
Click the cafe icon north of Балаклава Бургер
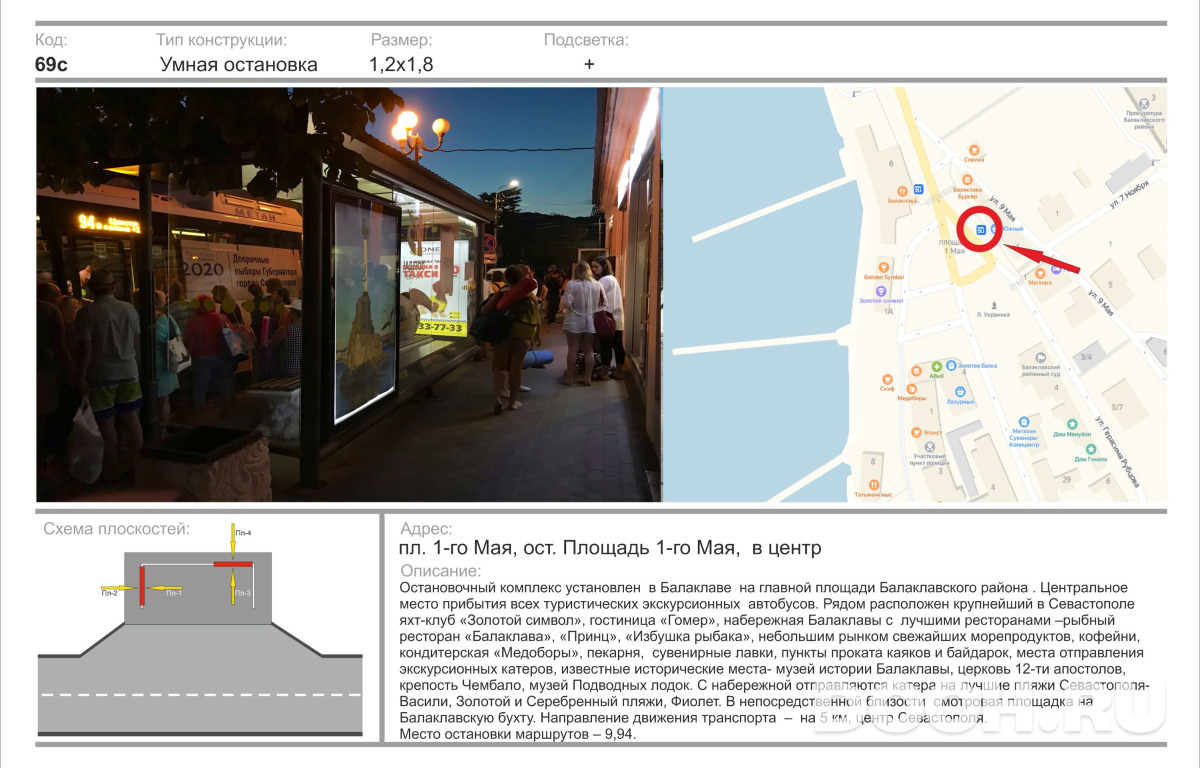pyautogui.click(x=974, y=150)
